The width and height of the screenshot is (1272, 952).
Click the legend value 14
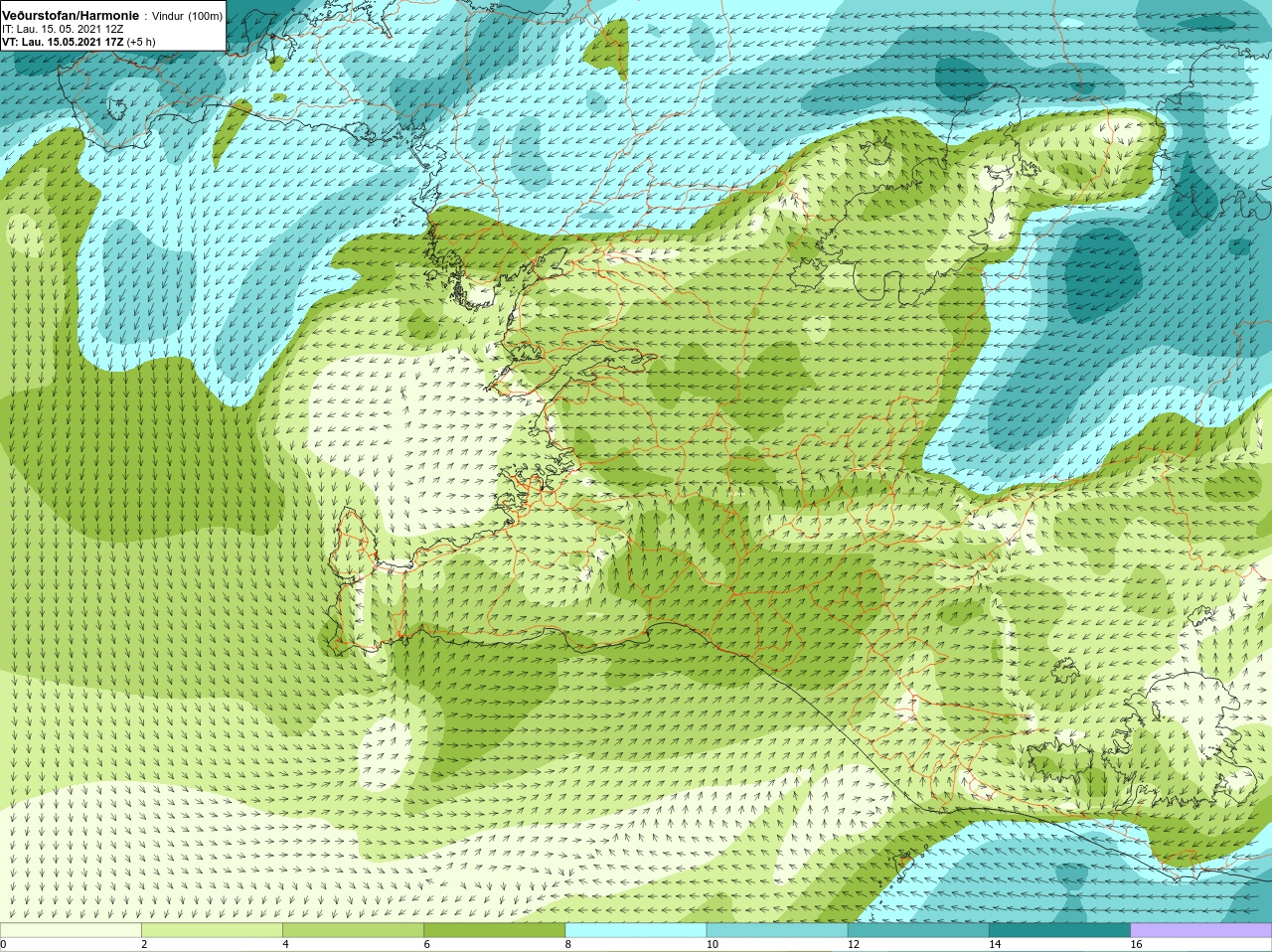(995, 944)
